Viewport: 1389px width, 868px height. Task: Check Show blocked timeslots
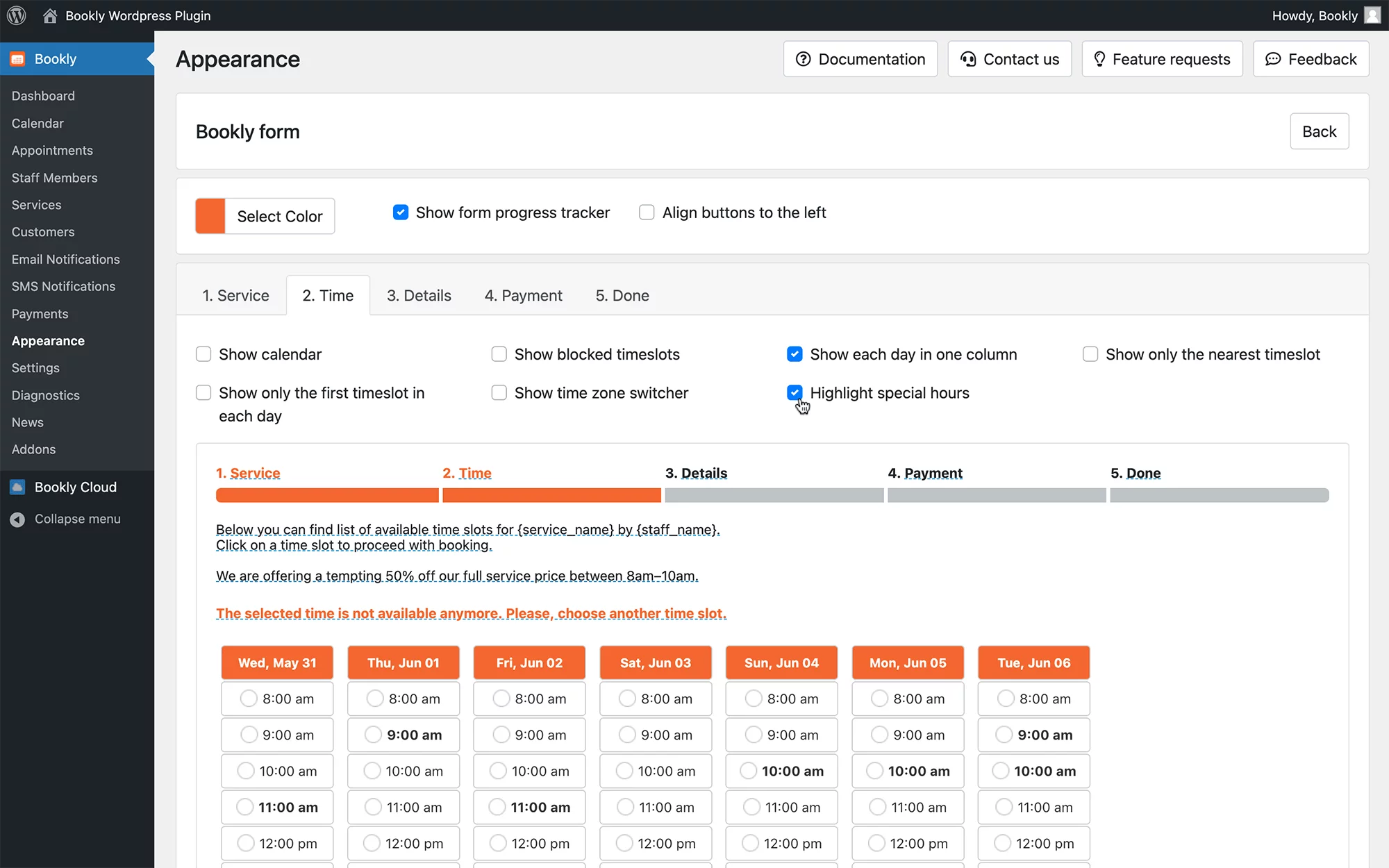[x=499, y=354]
